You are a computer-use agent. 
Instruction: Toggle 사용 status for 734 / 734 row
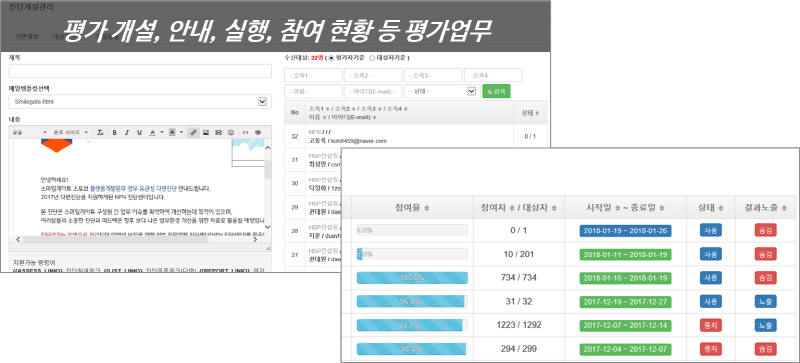711,278
